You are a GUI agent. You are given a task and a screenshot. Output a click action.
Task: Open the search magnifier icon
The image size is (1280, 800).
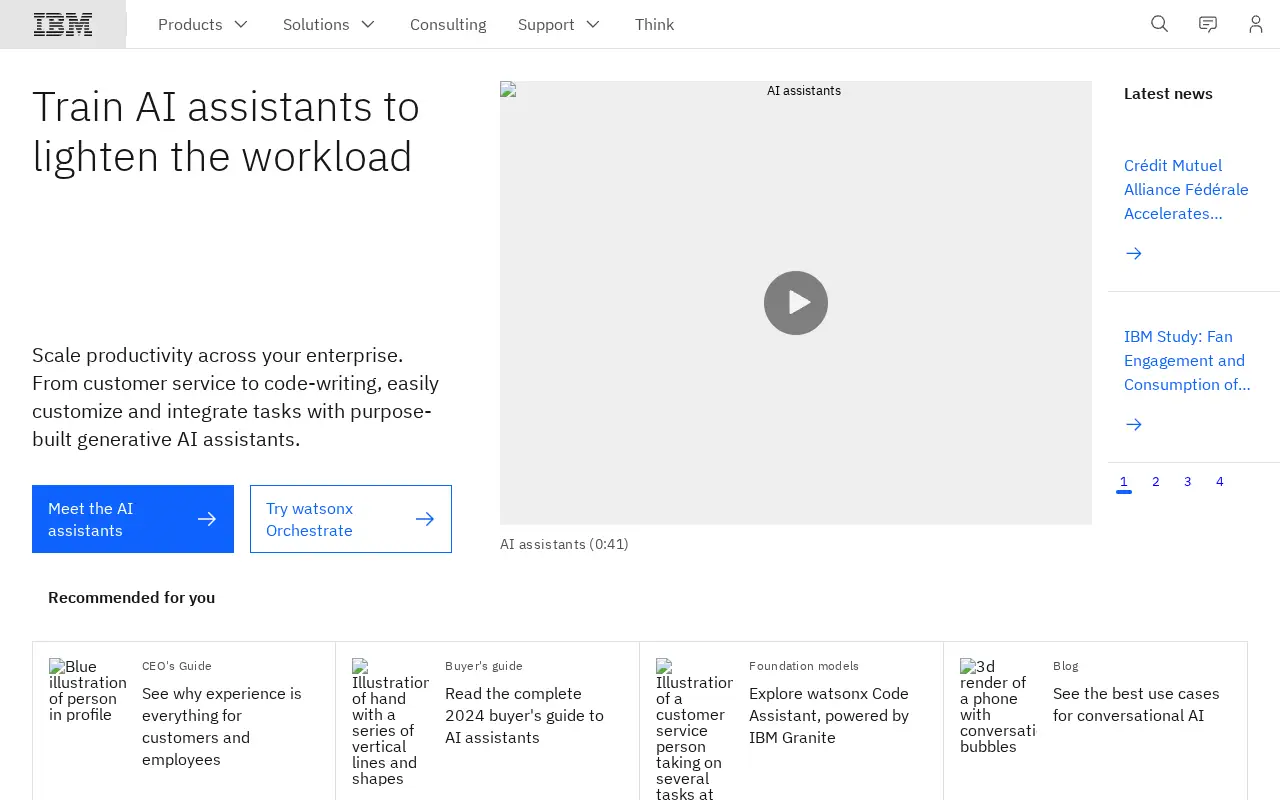(x=1160, y=24)
